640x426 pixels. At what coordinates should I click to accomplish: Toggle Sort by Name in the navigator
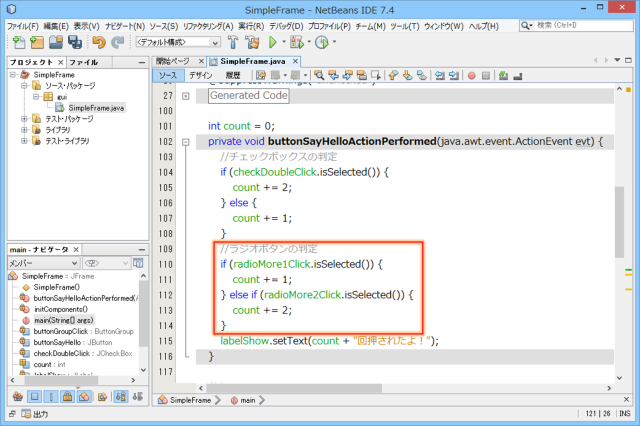click(x=120, y=396)
